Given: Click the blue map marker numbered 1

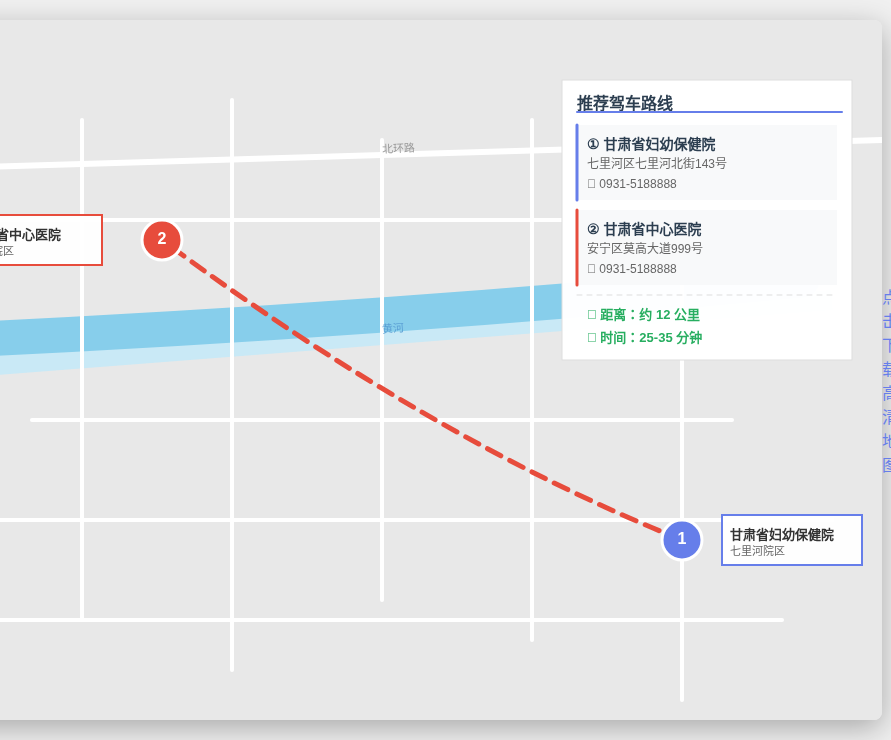Looking at the screenshot, I should coord(682,540).
